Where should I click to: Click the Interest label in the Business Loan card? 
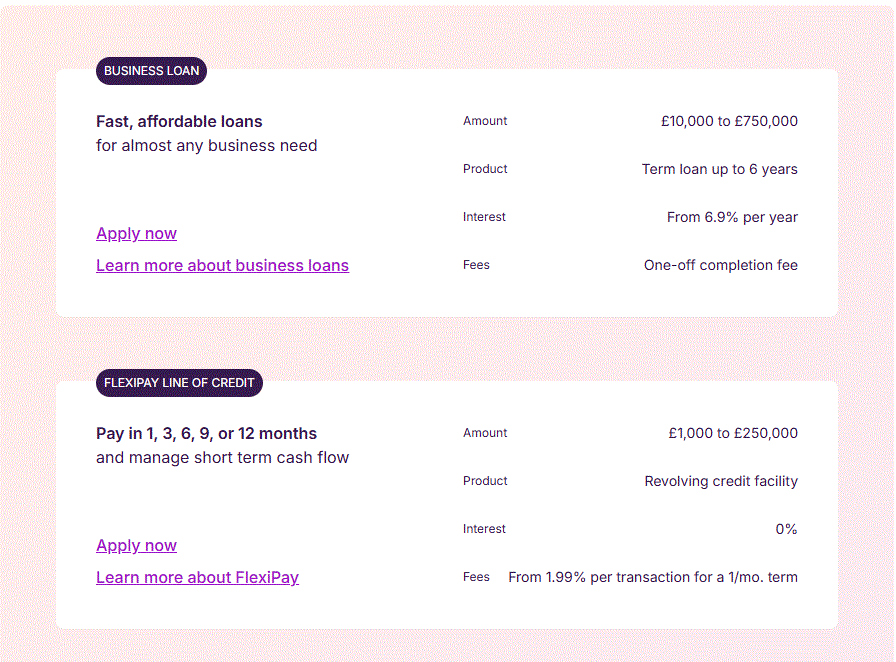484,218
